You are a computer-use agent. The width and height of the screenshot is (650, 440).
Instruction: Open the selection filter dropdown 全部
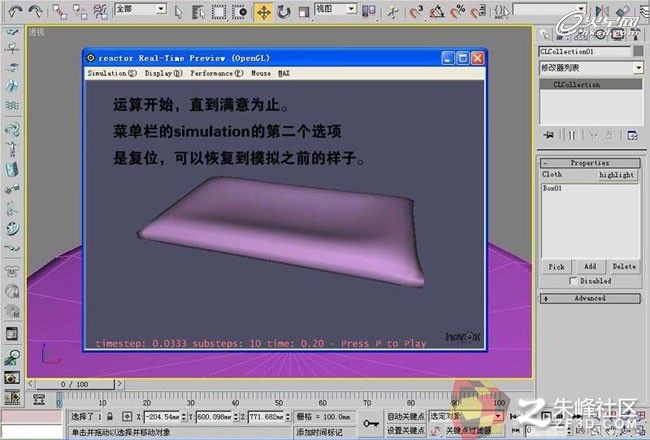(x=141, y=9)
